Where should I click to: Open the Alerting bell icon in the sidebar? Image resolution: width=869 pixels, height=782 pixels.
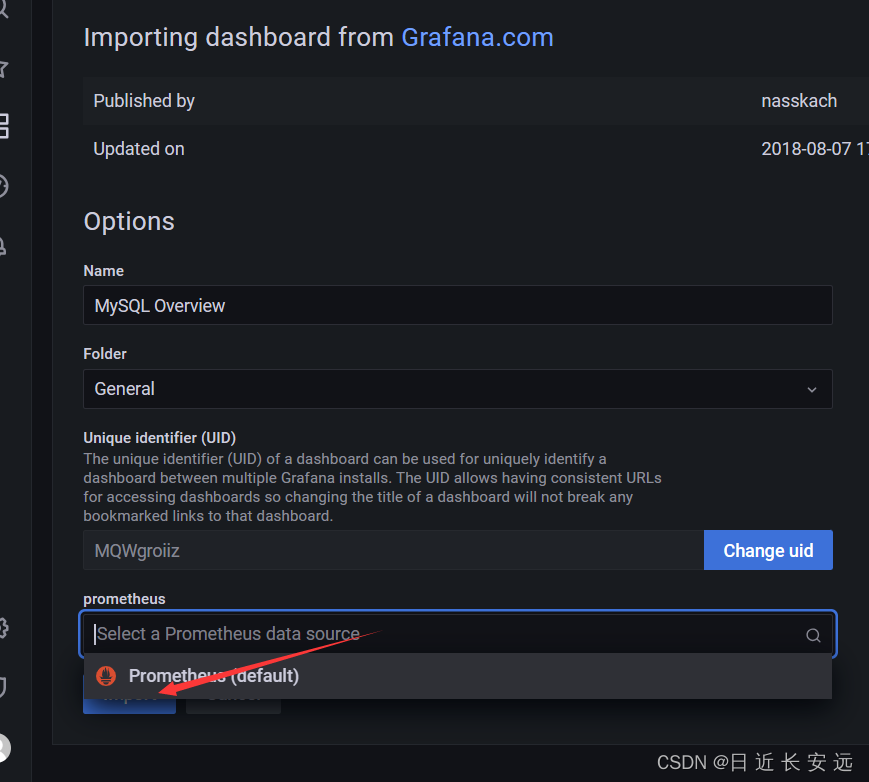(3, 246)
